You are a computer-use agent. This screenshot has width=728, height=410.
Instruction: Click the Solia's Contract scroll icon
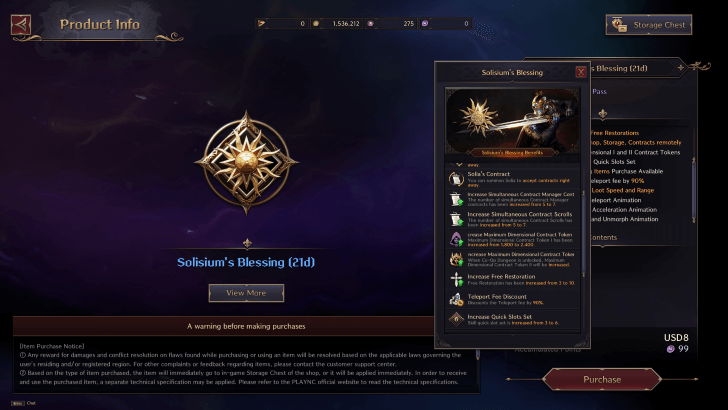click(x=456, y=179)
